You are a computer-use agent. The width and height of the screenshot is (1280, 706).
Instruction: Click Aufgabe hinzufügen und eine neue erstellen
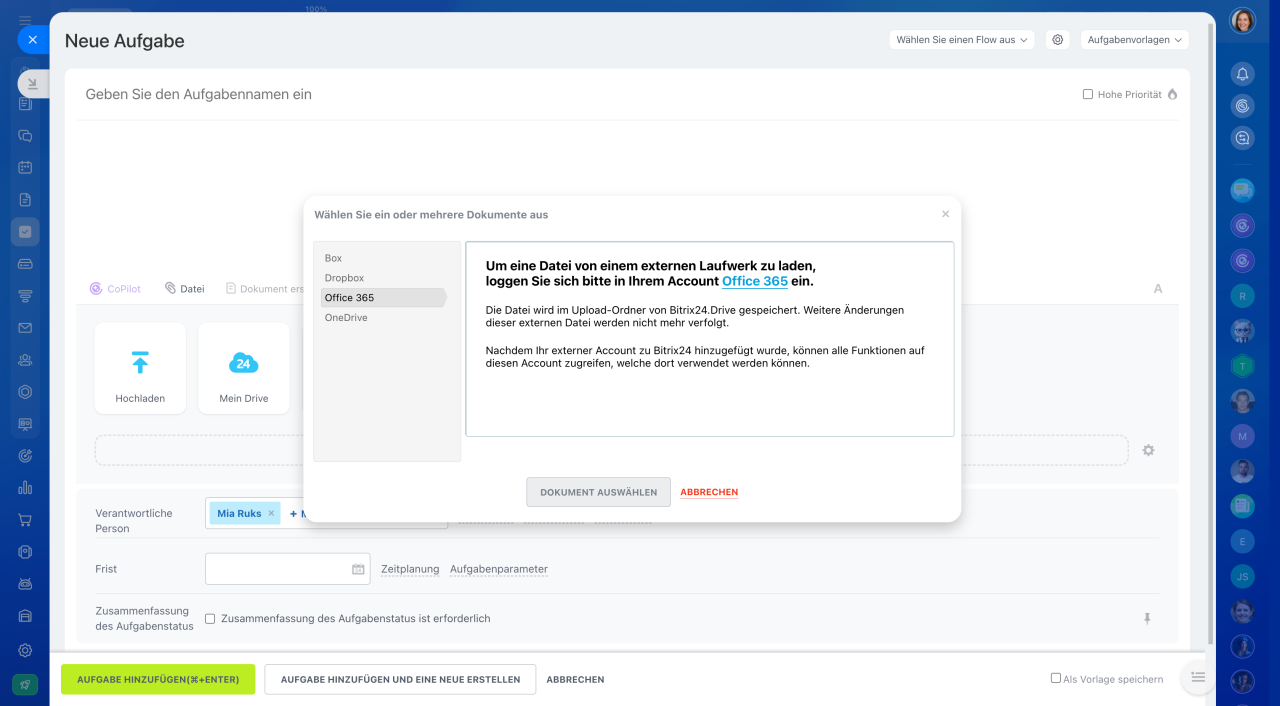(x=400, y=680)
